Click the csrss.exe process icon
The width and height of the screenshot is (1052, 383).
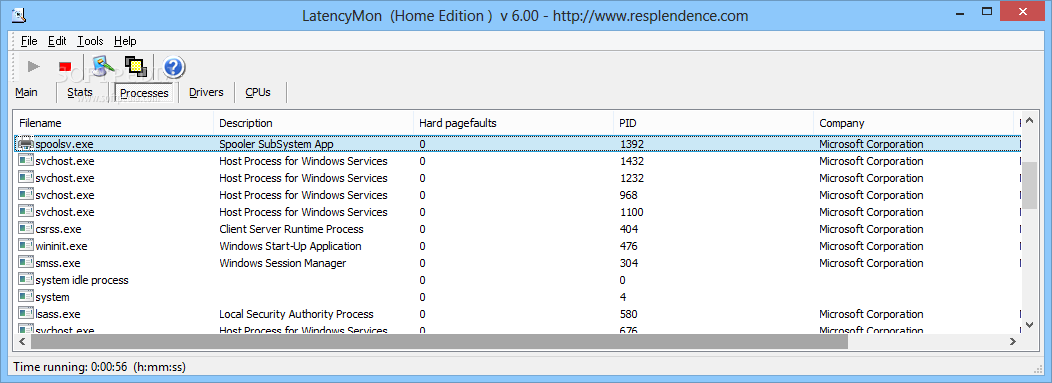click(x=26, y=229)
